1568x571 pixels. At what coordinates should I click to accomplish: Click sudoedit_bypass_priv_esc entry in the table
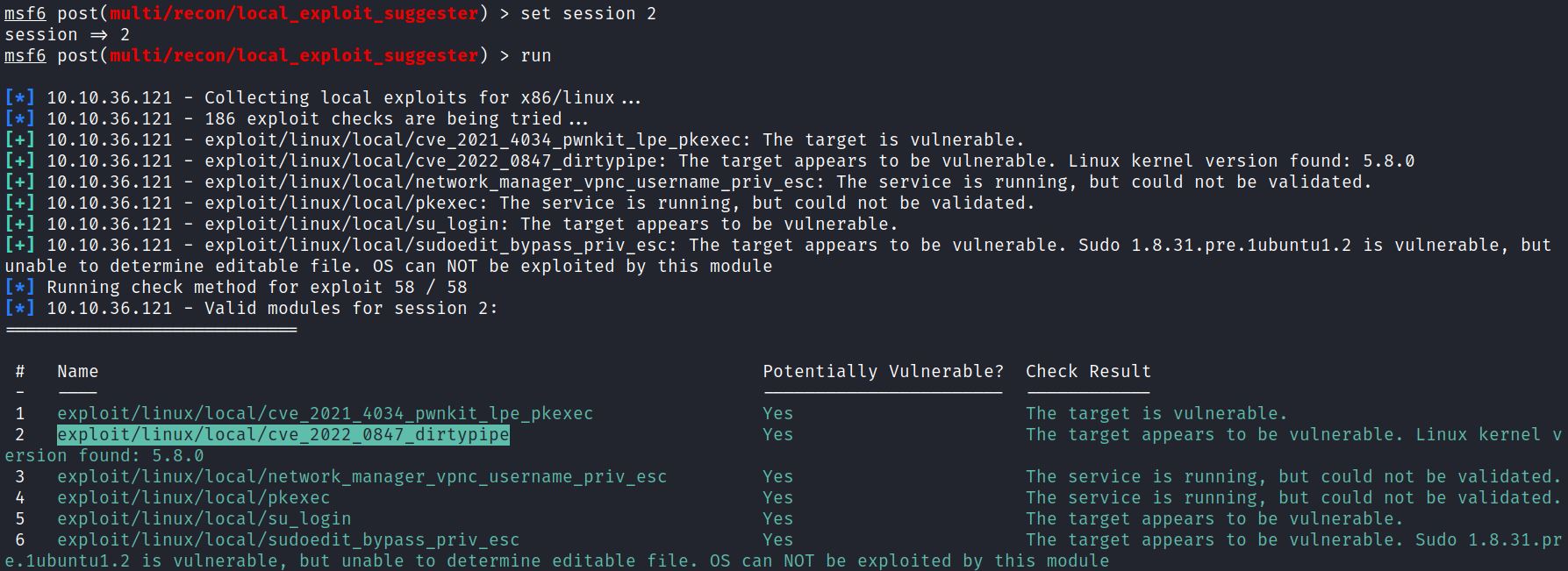click(x=288, y=540)
